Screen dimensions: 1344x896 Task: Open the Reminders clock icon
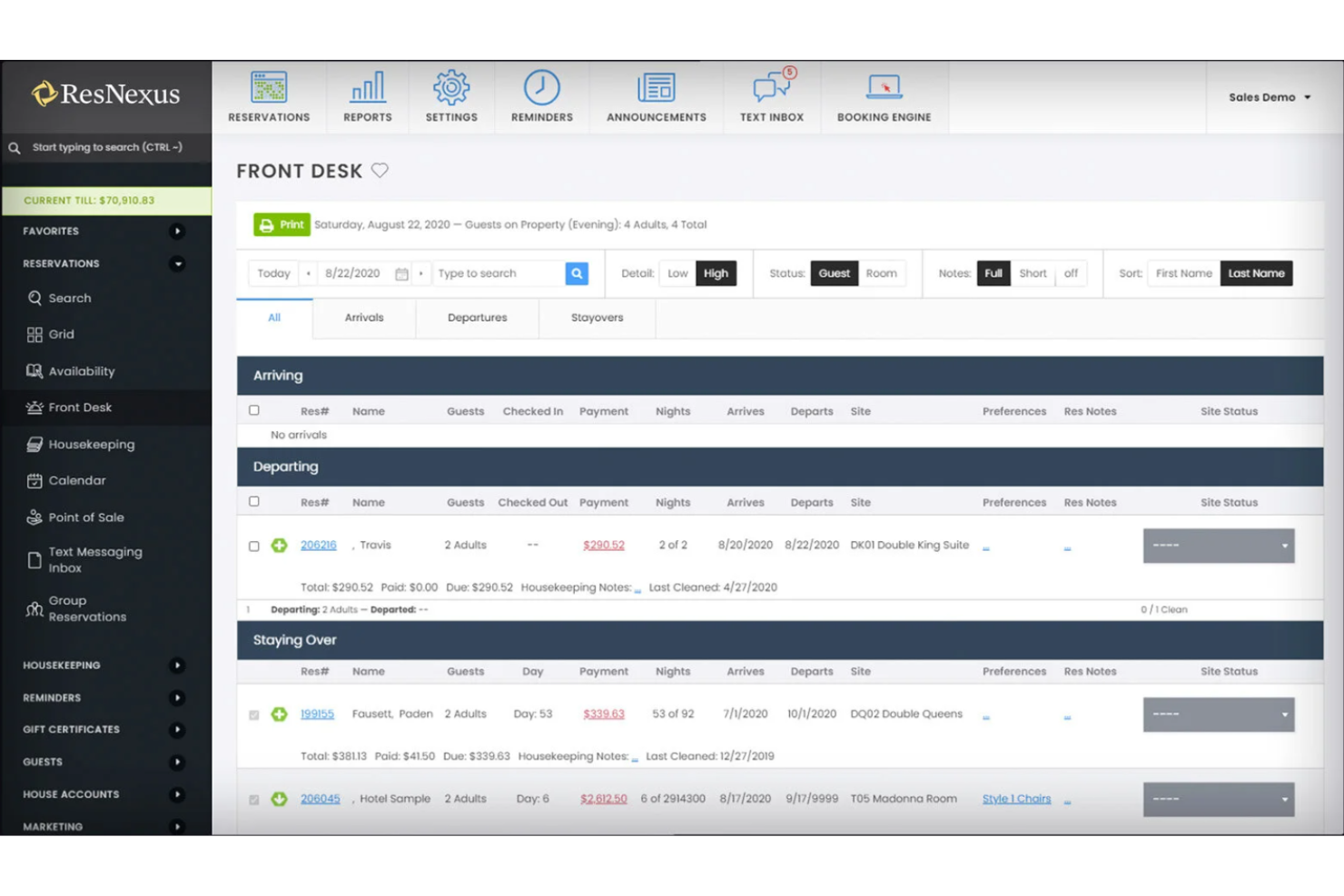click(x=541, y=87)
